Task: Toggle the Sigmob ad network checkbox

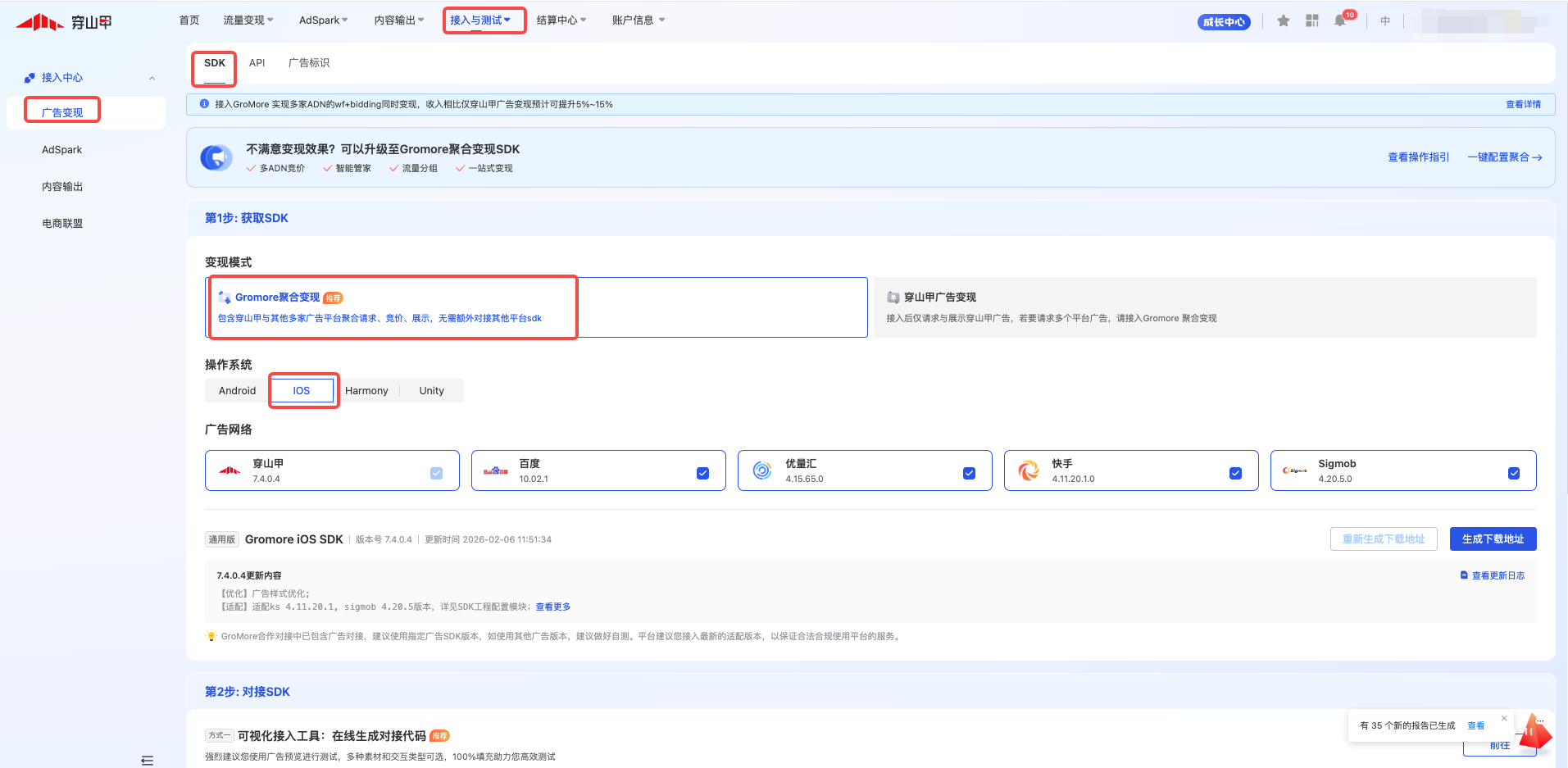Action: [x=1513, y=473]
